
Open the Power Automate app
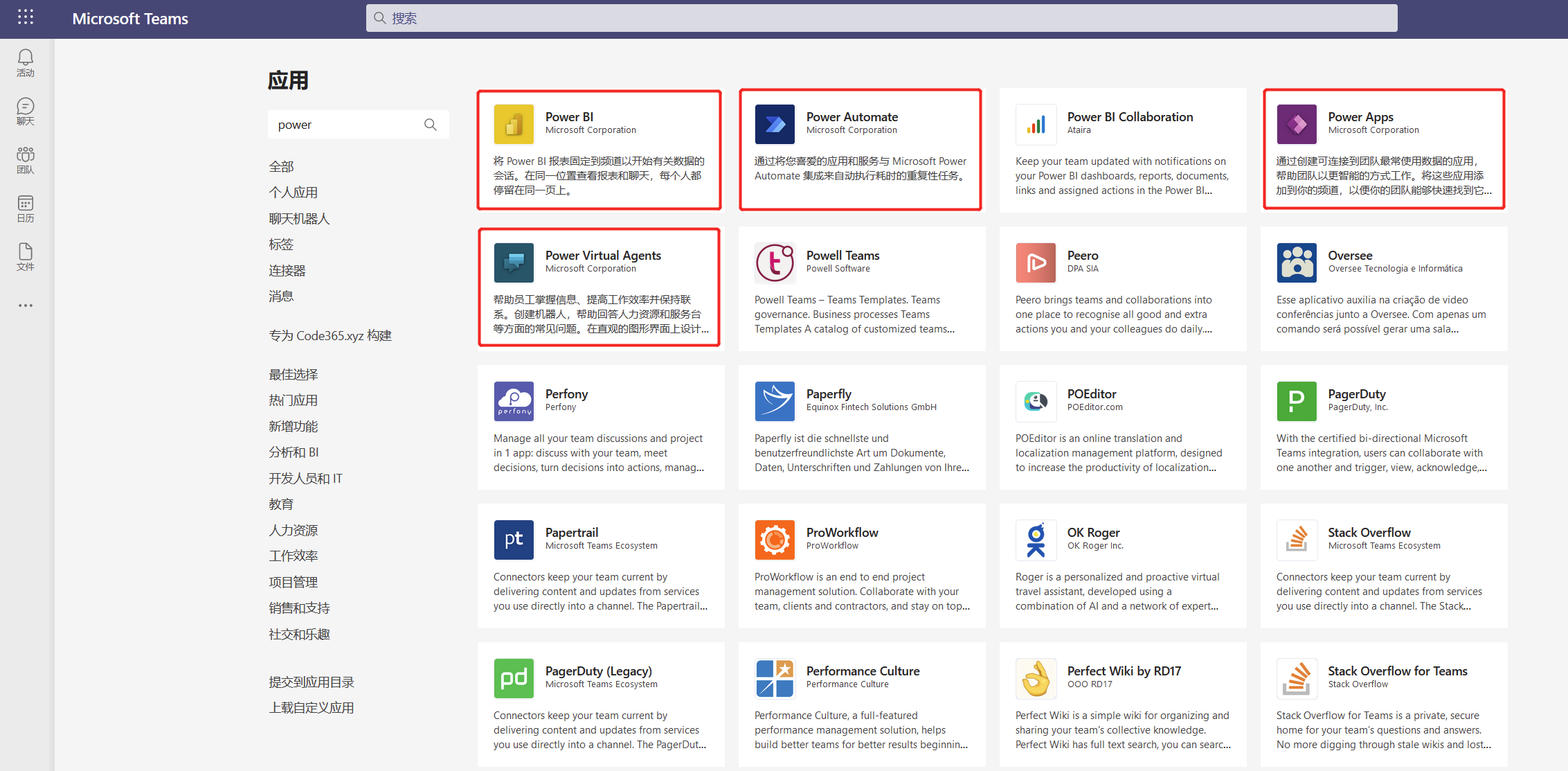[x=860, y=149]
